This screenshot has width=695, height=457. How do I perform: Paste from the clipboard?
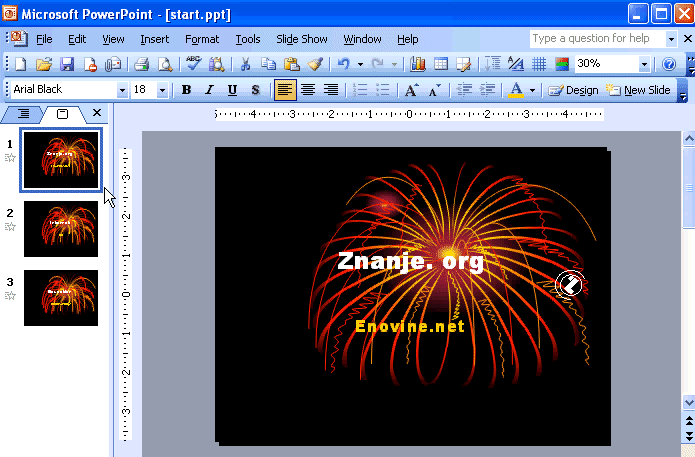click(292, 64)
